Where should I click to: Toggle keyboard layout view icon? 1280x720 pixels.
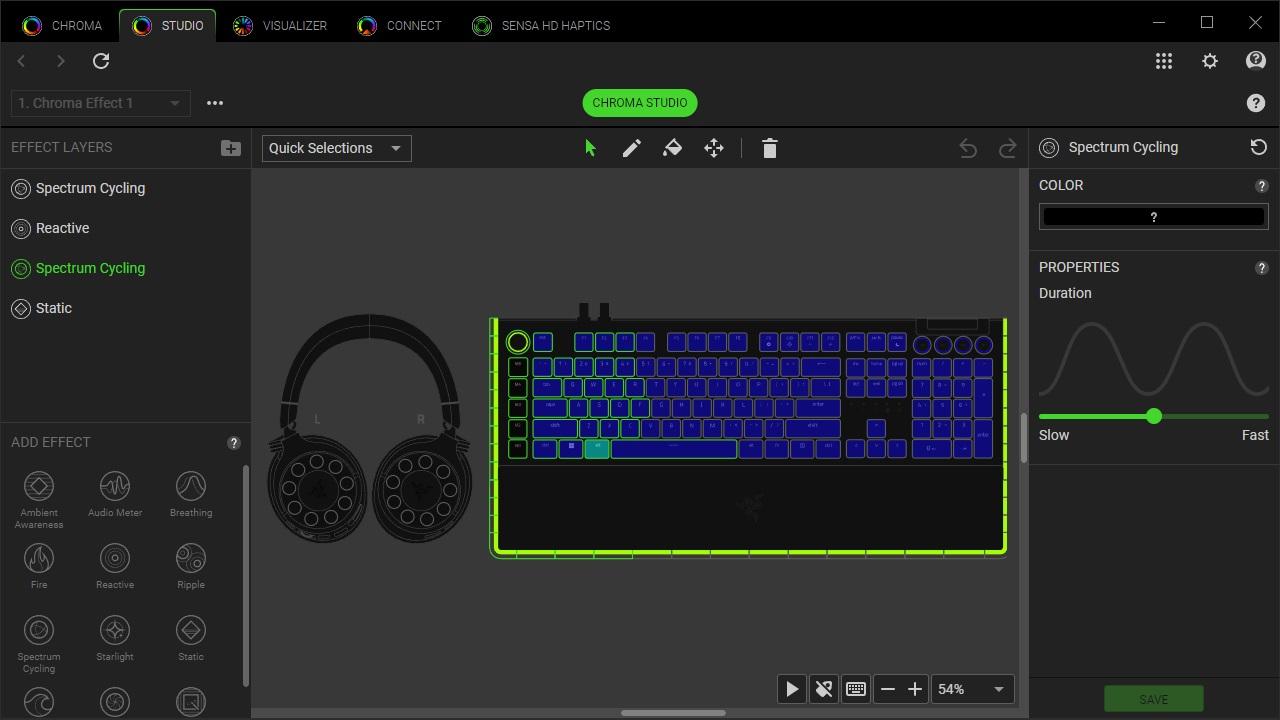pyautogui.click(x=856, y=689)
